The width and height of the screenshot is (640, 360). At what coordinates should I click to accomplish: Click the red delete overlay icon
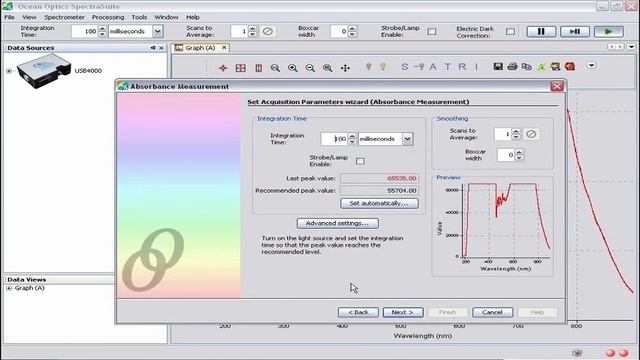coord(570,66)
